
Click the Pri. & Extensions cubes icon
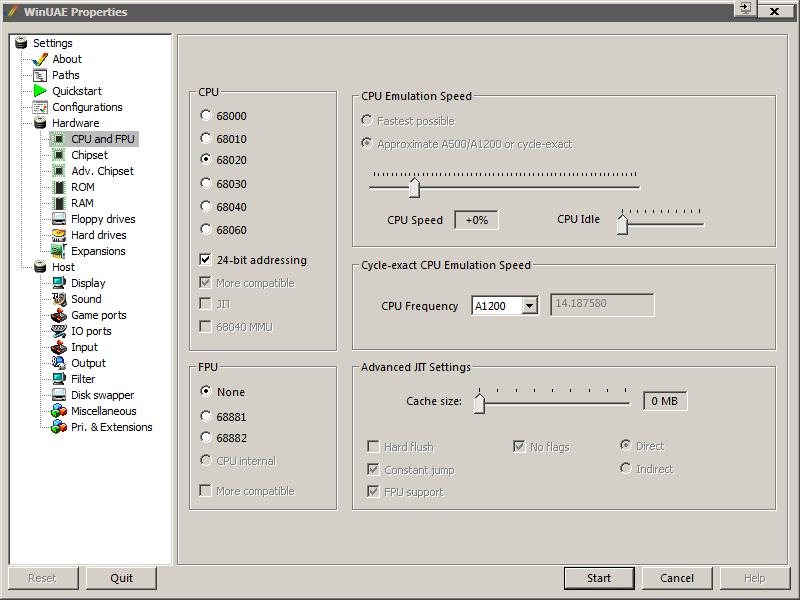[x=59, y=427]
